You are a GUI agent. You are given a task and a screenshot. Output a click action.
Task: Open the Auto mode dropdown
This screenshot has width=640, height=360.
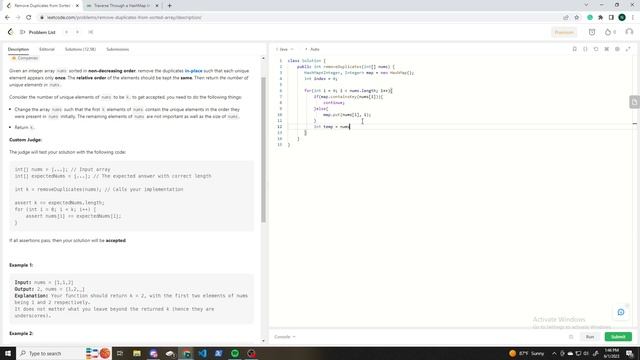click(x=313, y=49)
